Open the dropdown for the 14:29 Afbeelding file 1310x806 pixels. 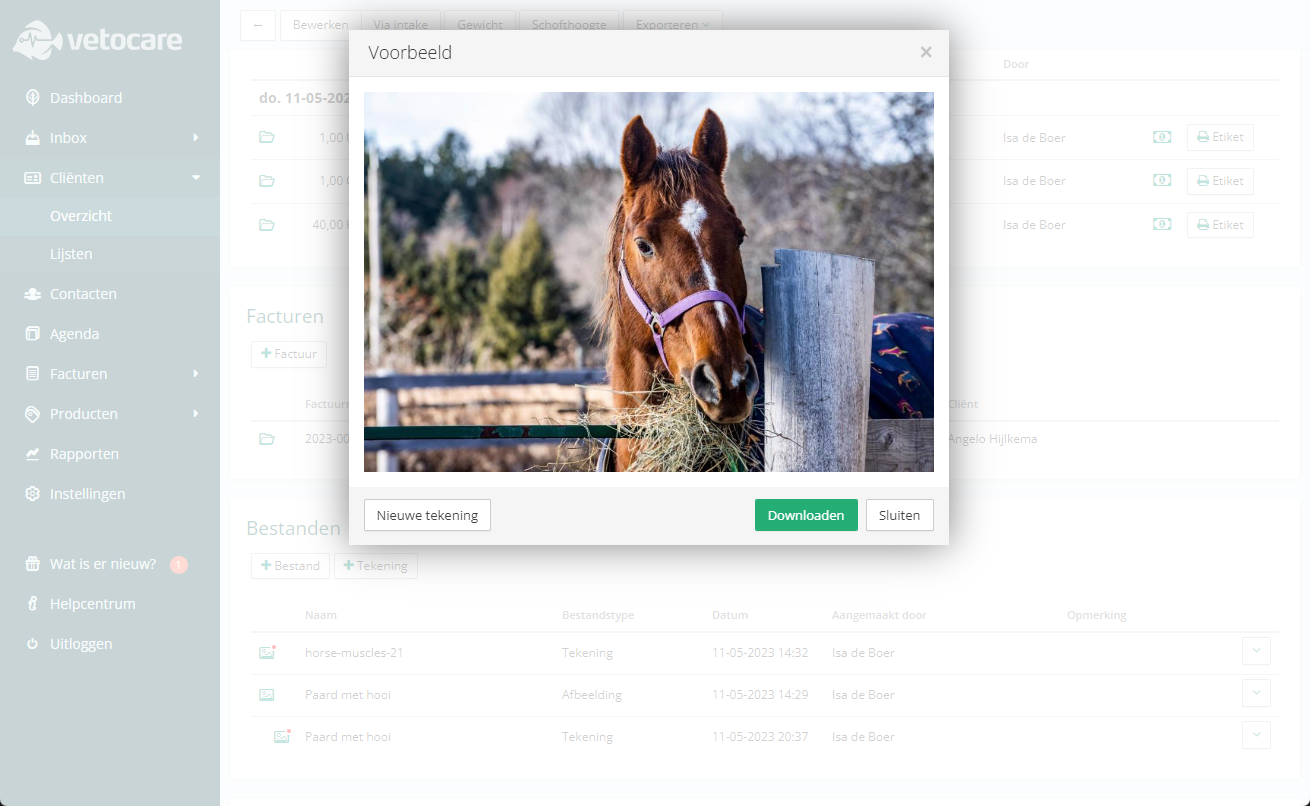click(x=1256, y=693)
